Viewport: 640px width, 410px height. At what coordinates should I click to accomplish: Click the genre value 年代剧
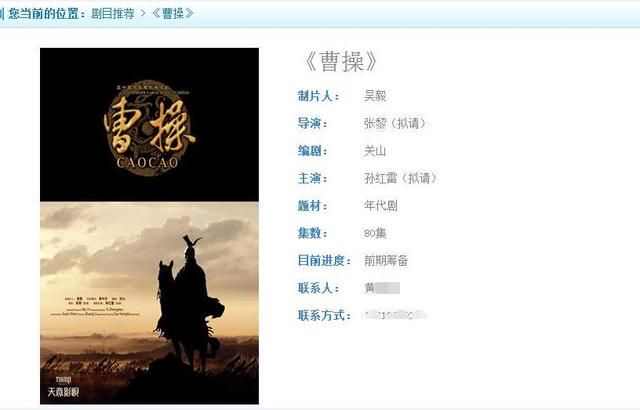point(380,206)
